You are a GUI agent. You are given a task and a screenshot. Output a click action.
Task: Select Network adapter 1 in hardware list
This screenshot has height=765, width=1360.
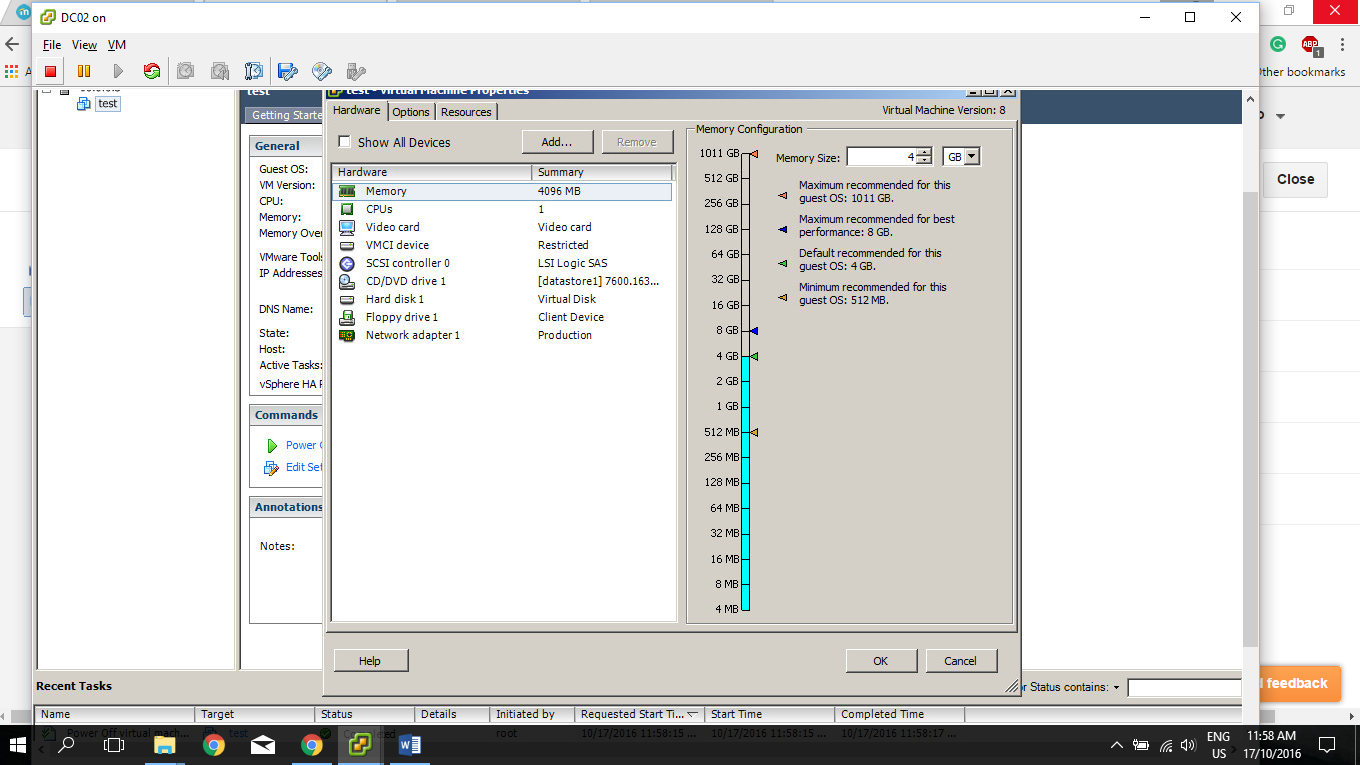pyautogui.click(x=502, y=335)
